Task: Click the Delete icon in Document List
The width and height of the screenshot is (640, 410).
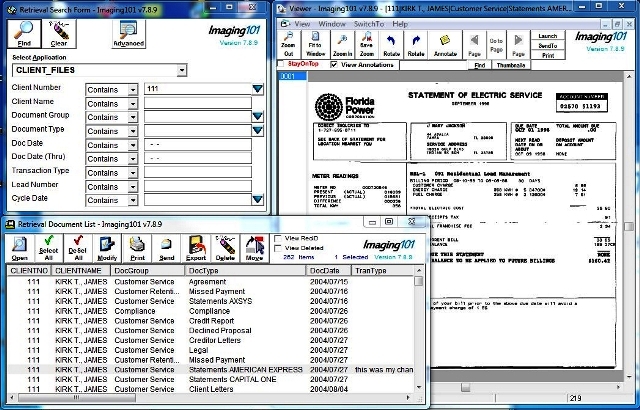Action: (225, 248)
